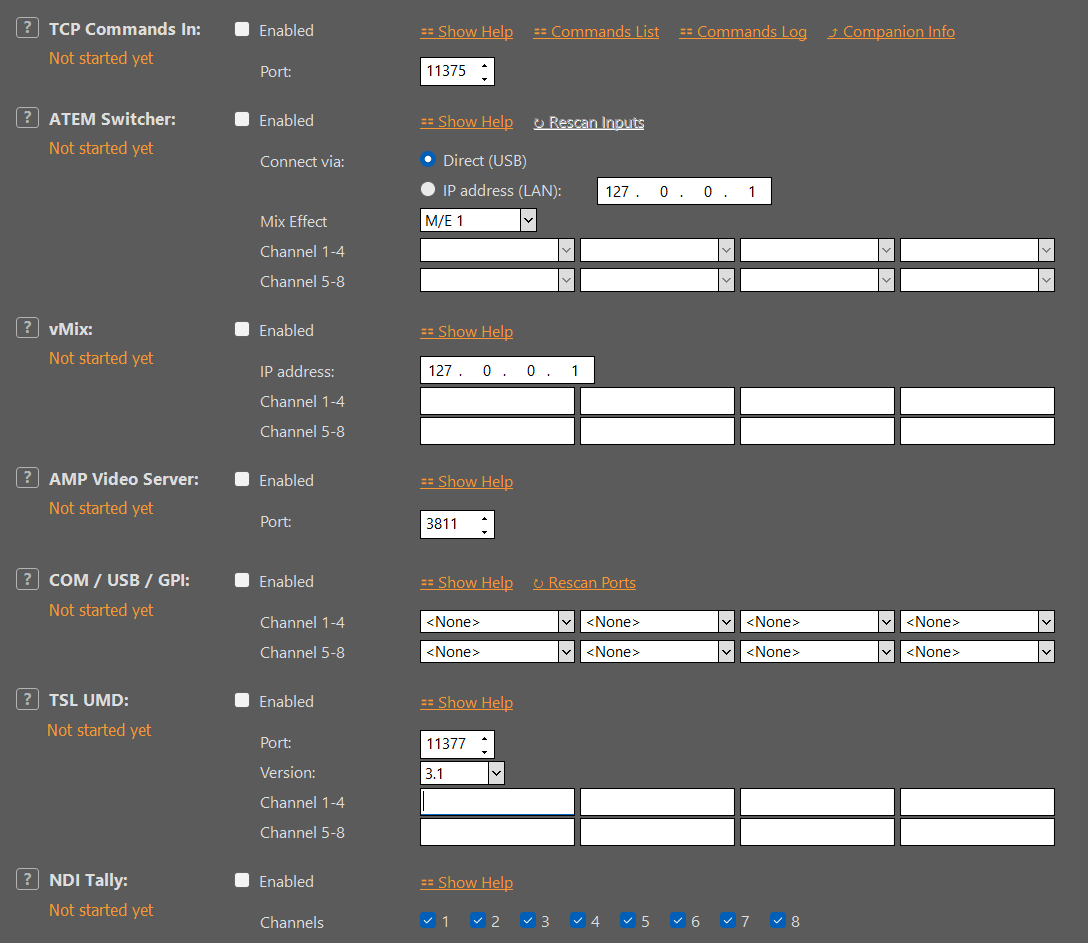Open Mix Effect M/E 1 dropdown
Viewport: 1088px width, 943px height.
point(478,221)
